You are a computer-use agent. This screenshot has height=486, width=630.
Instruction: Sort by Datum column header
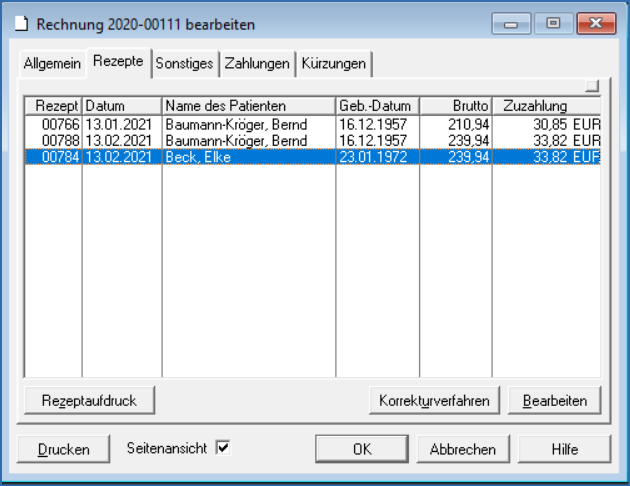coord(121,105)
